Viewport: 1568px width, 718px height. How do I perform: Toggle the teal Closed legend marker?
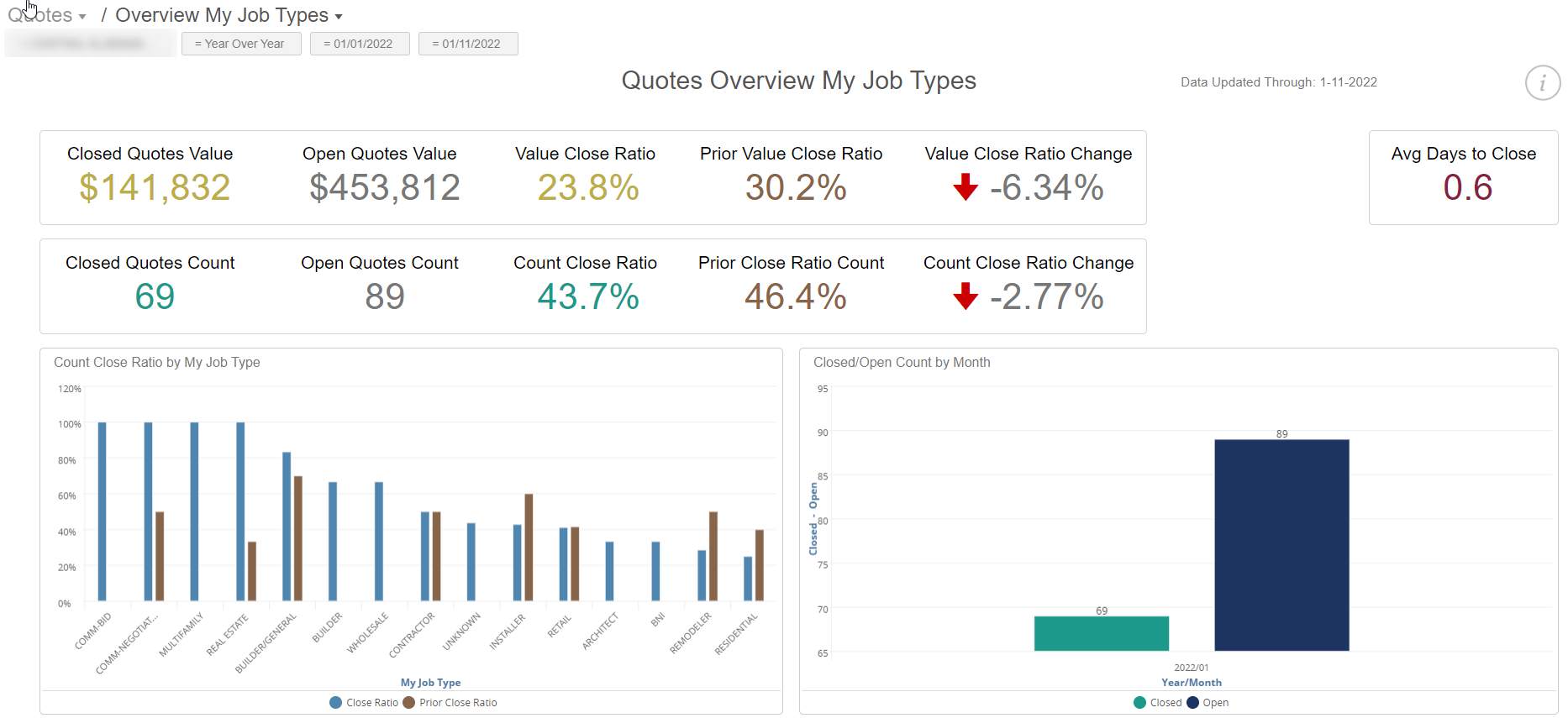tap(1139, 703)
